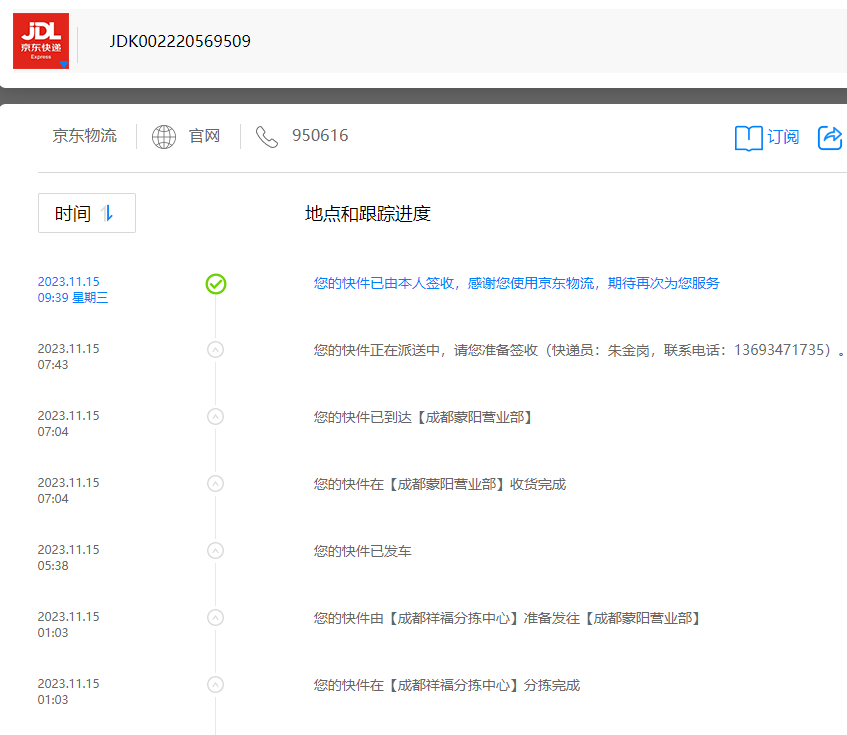
Task: Click timeline marker beside 收货完成 entry
Action: [x=216, y=484]
